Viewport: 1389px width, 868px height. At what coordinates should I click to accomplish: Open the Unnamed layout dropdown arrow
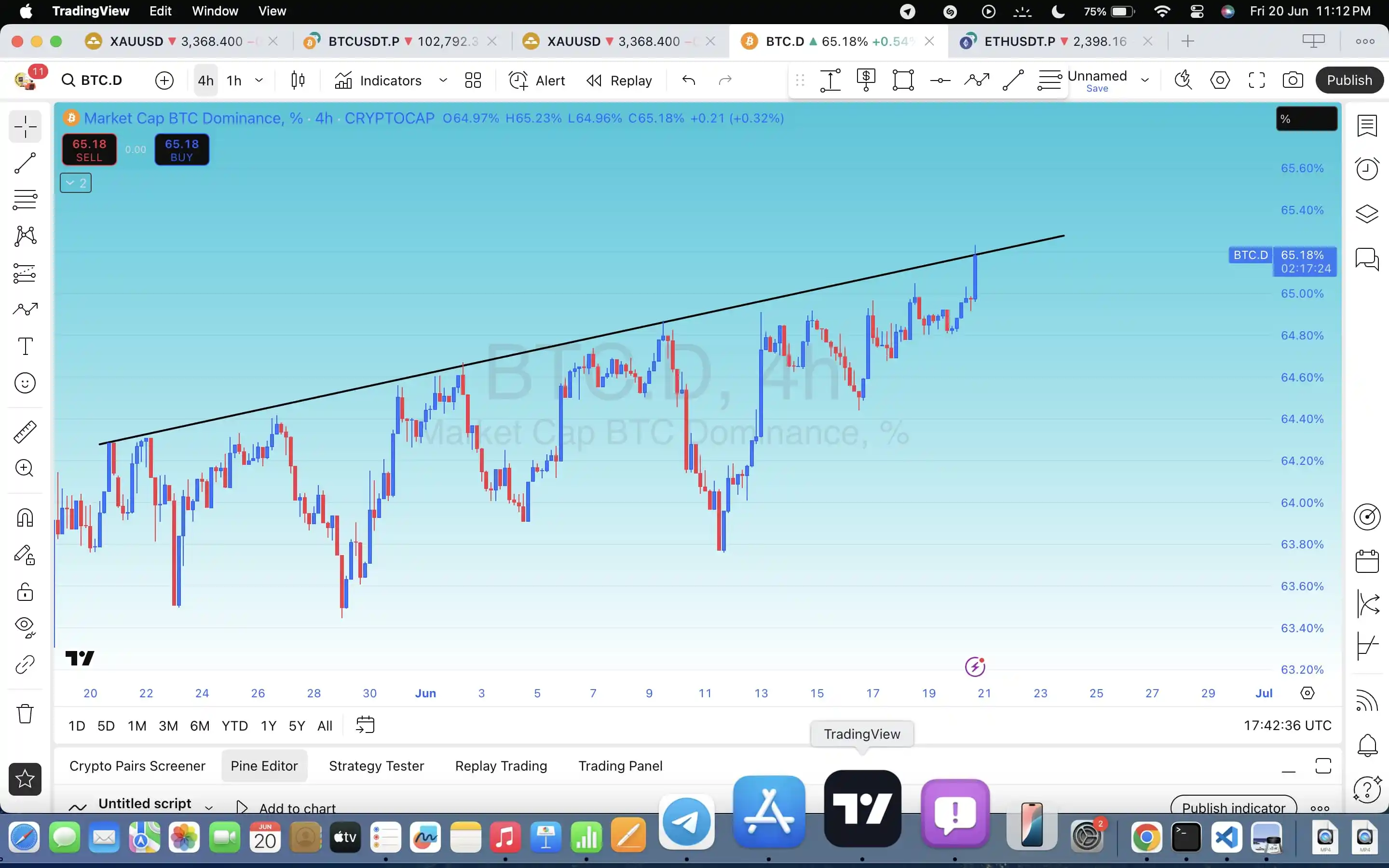(x=1145, y=81)
